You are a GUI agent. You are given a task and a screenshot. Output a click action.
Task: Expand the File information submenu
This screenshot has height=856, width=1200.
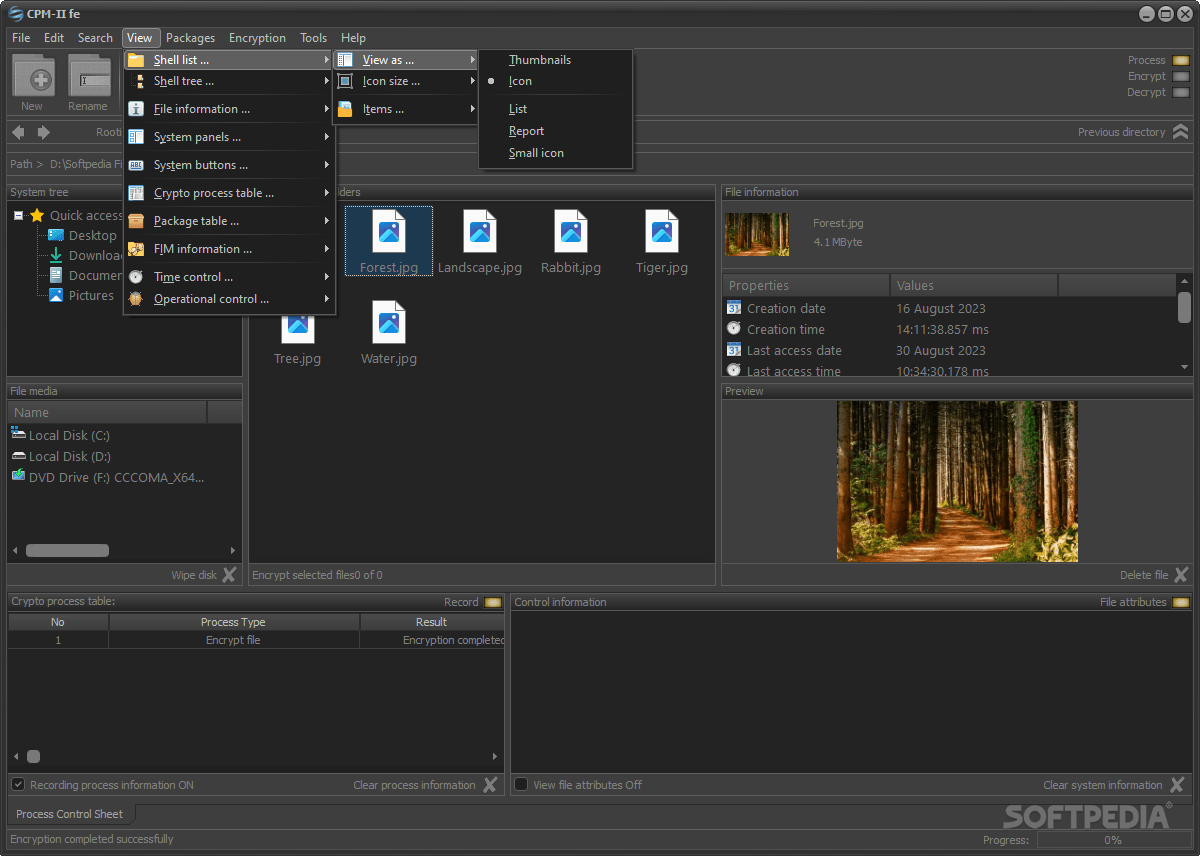228,109
